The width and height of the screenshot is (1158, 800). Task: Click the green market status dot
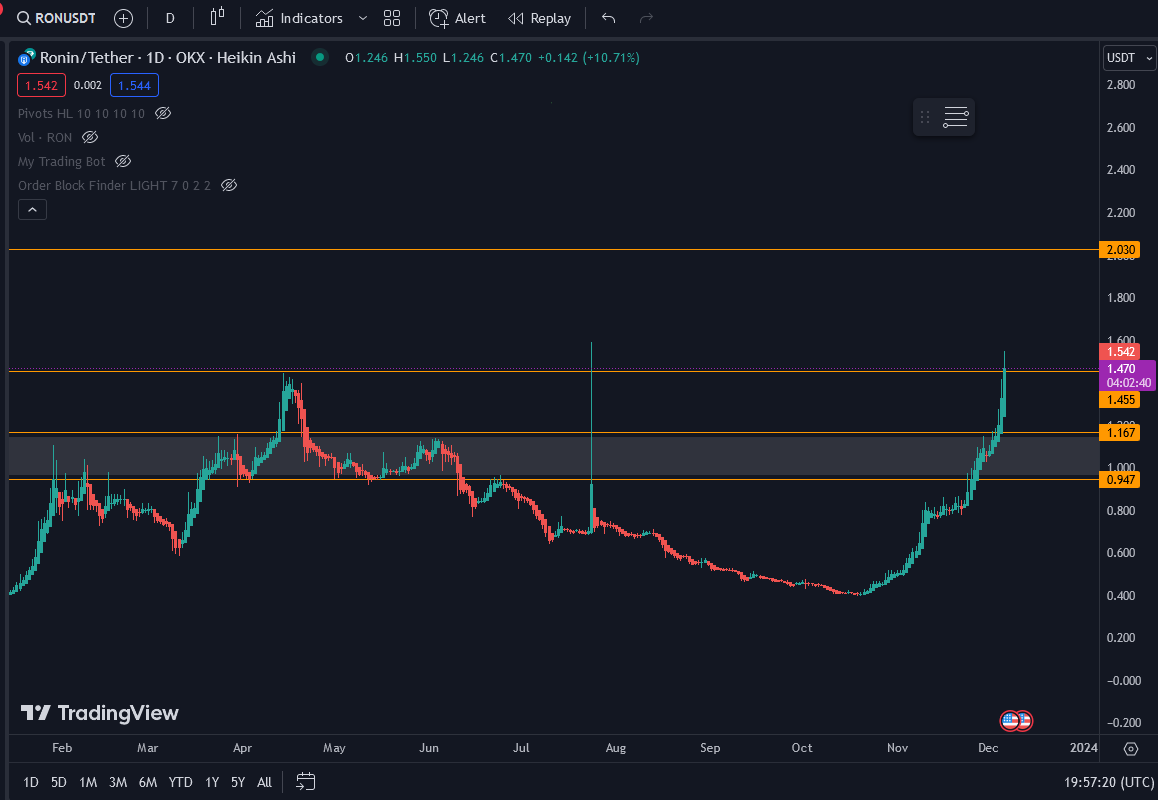click(x=320, y=57)
